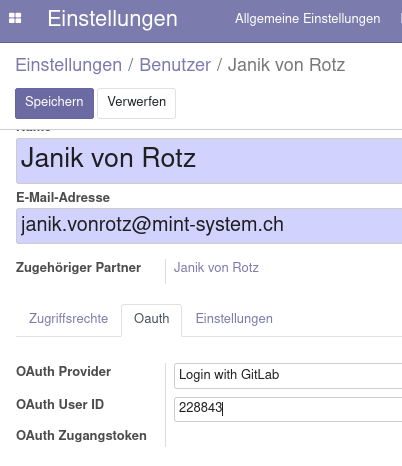
Task: Focus the name field Janik von Rotz
Action: [209, 161]
